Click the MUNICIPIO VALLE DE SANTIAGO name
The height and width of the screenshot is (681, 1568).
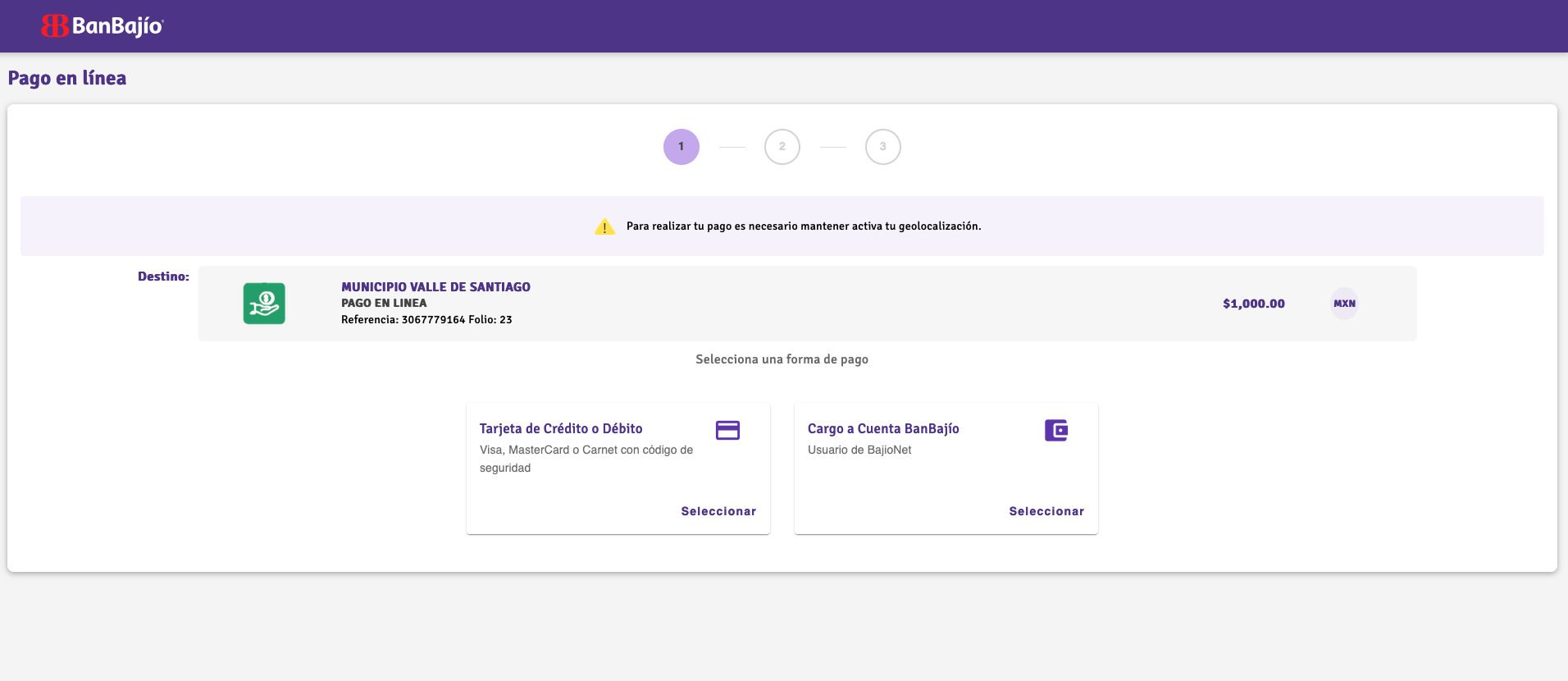(435, 287)
